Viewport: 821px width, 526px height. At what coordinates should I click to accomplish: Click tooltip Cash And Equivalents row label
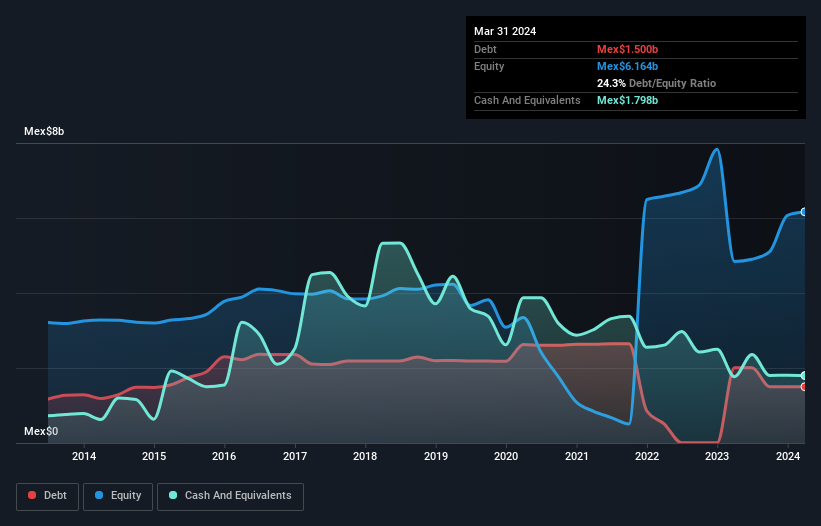(x=527, y=100)
